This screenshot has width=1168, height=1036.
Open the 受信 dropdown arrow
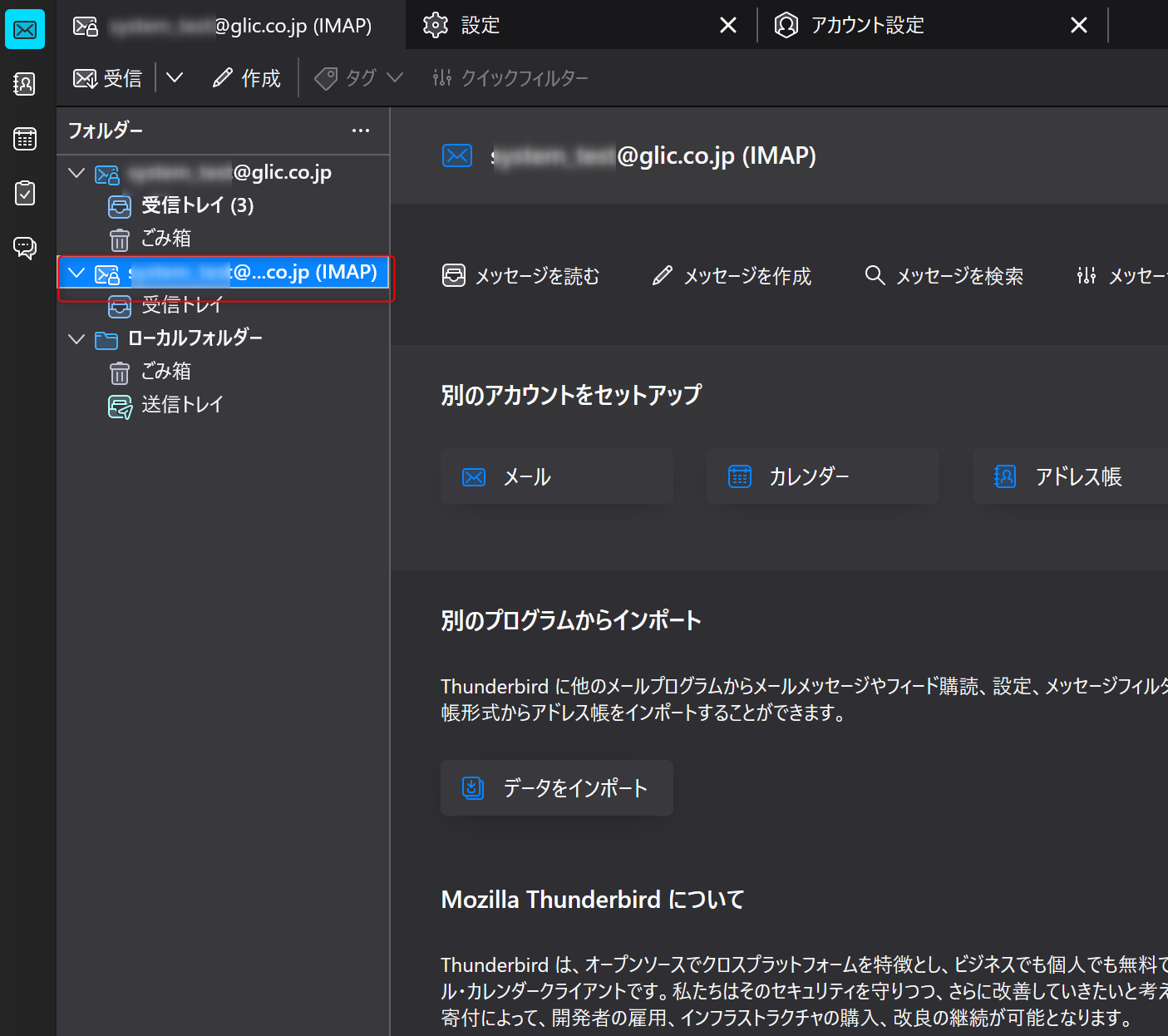coord(174,78)
